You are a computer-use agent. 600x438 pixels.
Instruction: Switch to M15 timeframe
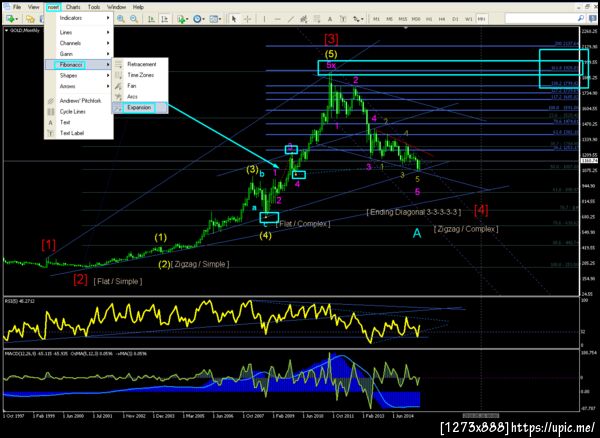tap(403, 19)
